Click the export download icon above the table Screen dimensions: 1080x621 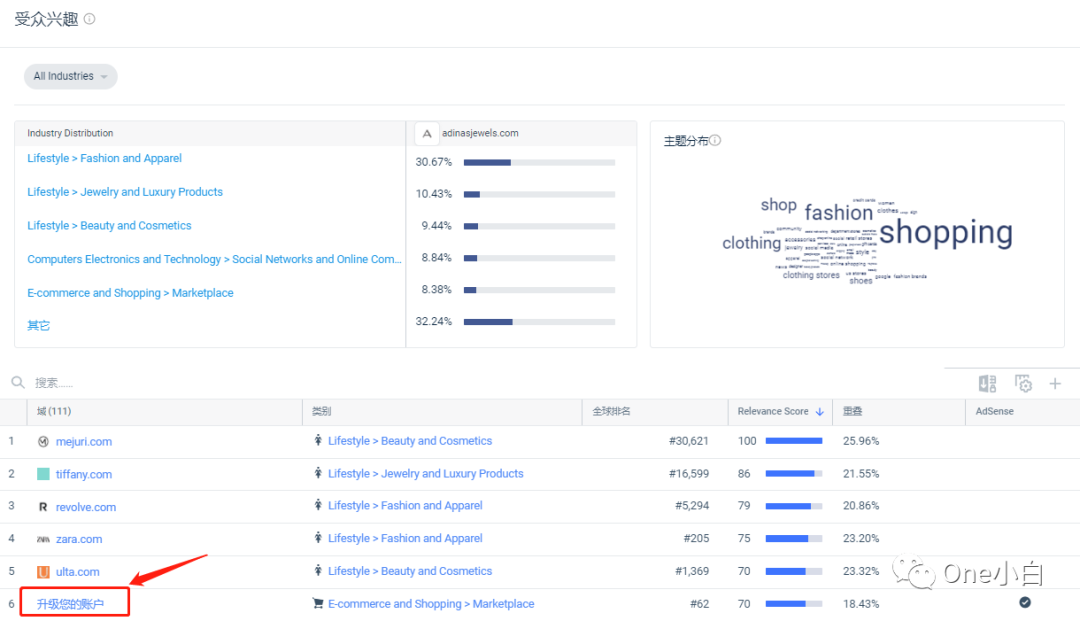[x=987, y=383]
